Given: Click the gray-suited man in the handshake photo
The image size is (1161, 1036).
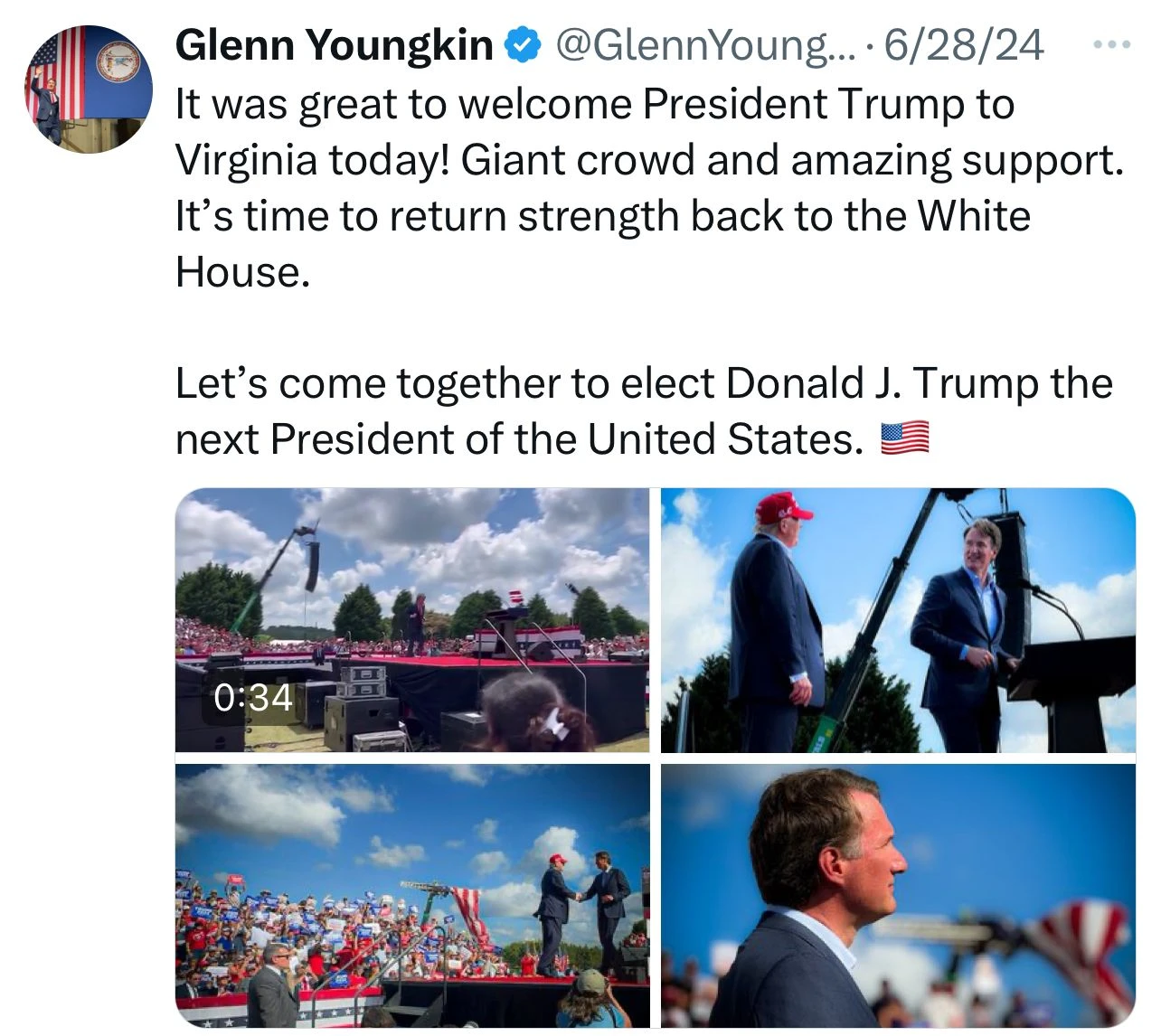Looking at the screenshot, I should click(x=271, y=987).
